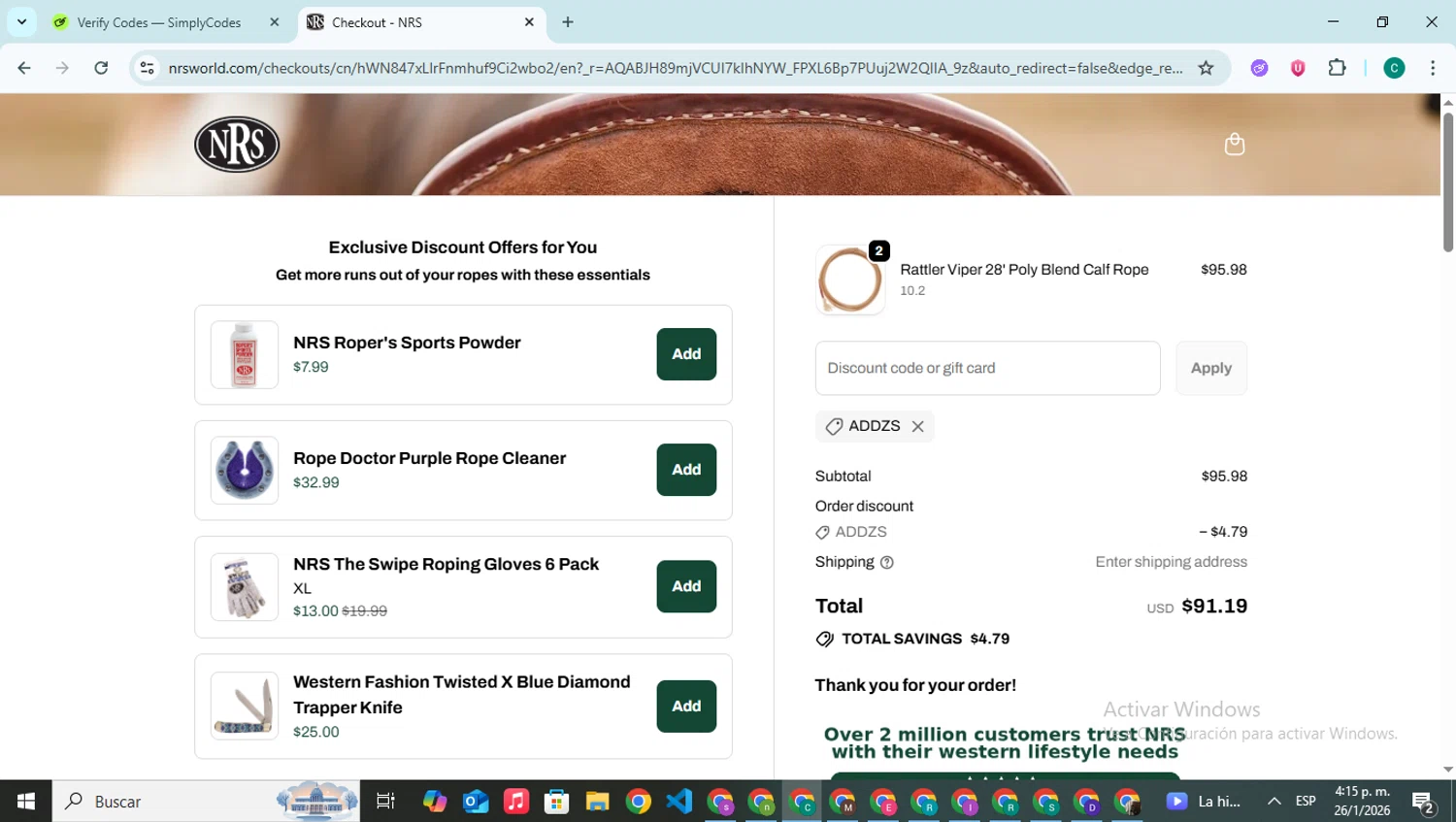Reload the checkout page
This screenshot has height=822, width=1456.
pos(101,68)
